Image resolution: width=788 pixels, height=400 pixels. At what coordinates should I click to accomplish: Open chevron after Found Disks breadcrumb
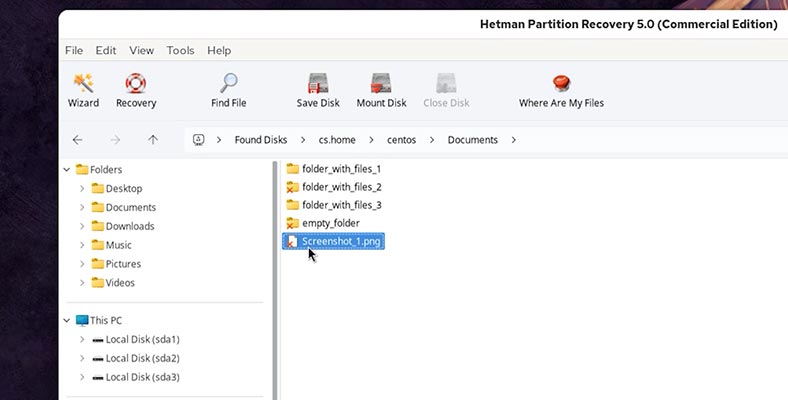click(x=303, y=140)
